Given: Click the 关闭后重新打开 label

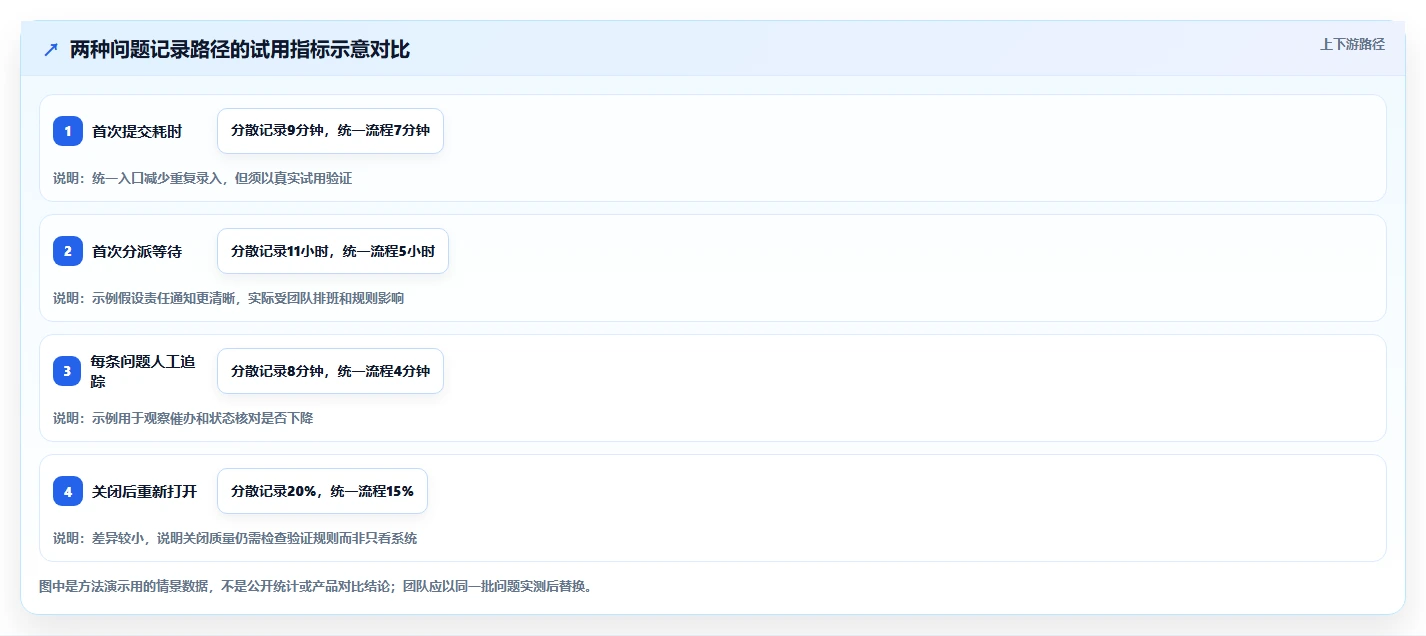Looking at the screenshot, I should coord(145,491).
